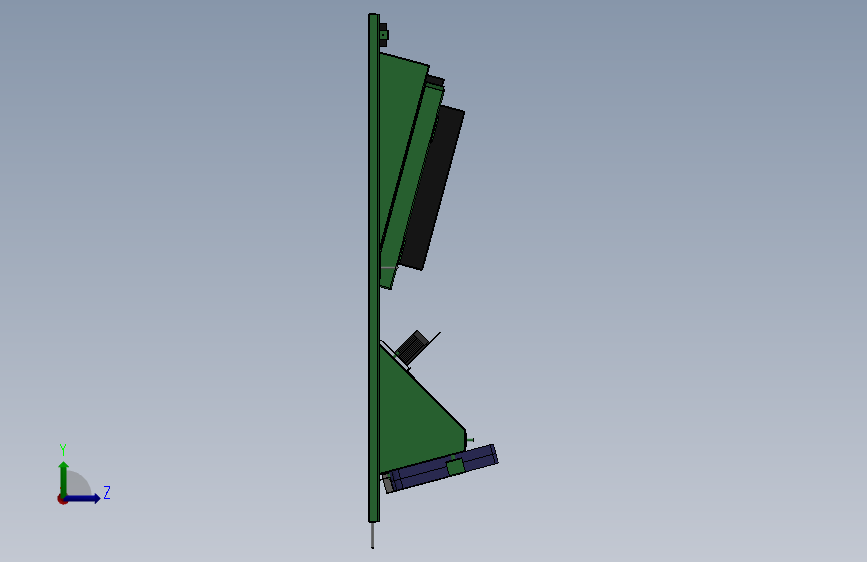Select the small green clip on the blue rail

(x=456, y=467)
